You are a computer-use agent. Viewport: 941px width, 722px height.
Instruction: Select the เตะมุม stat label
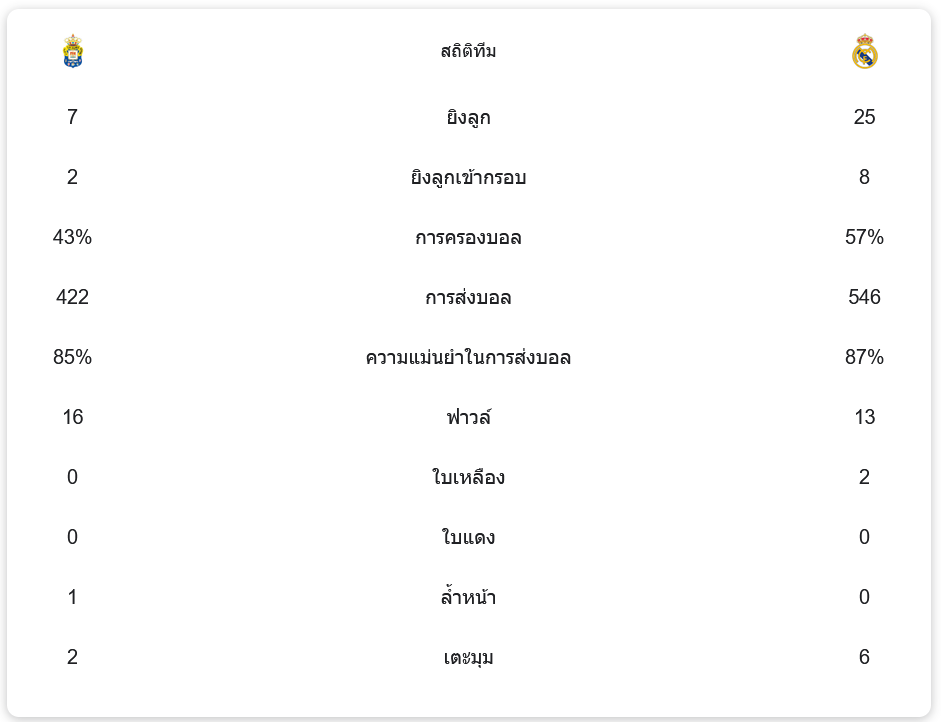468,657
